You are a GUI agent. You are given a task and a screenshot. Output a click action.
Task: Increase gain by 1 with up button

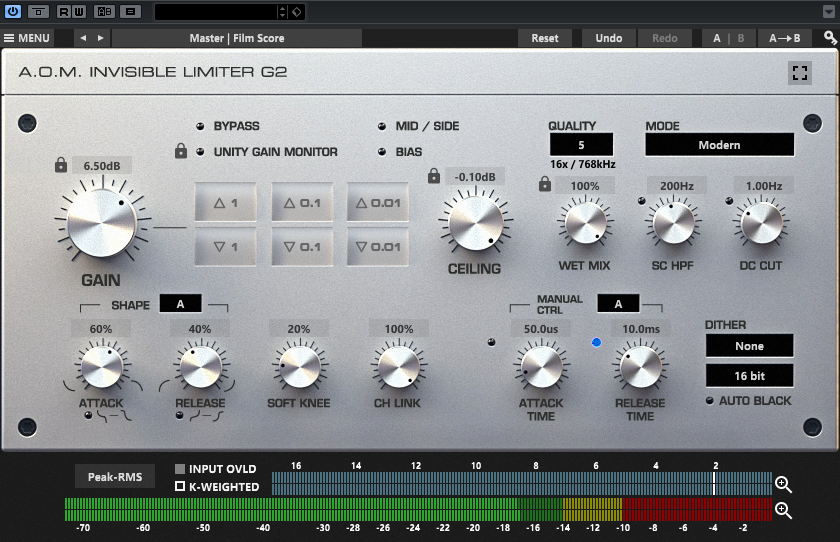point(226,203)
